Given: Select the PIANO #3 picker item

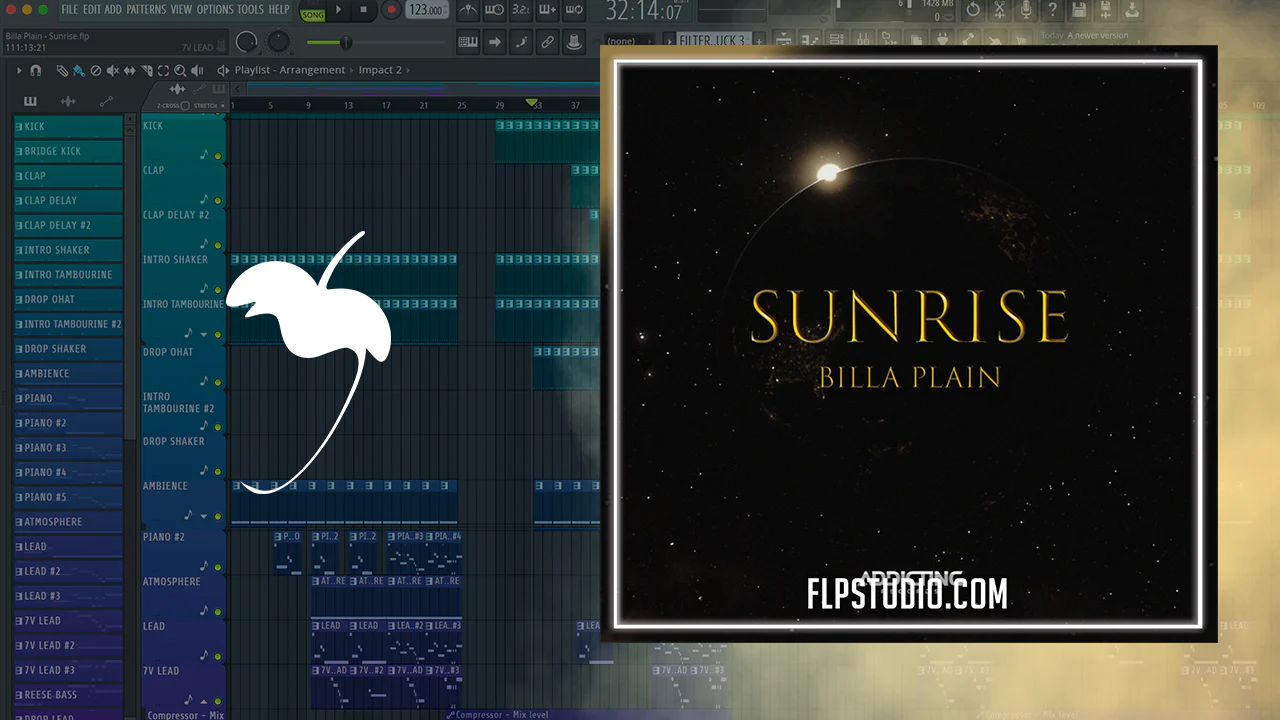Looking at the screenshot, I should coord(68,448).
